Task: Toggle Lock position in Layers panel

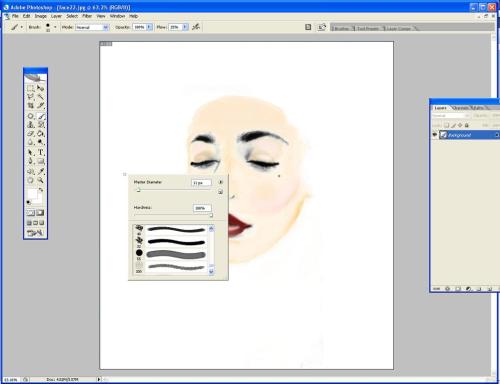Action: [460, 125]
